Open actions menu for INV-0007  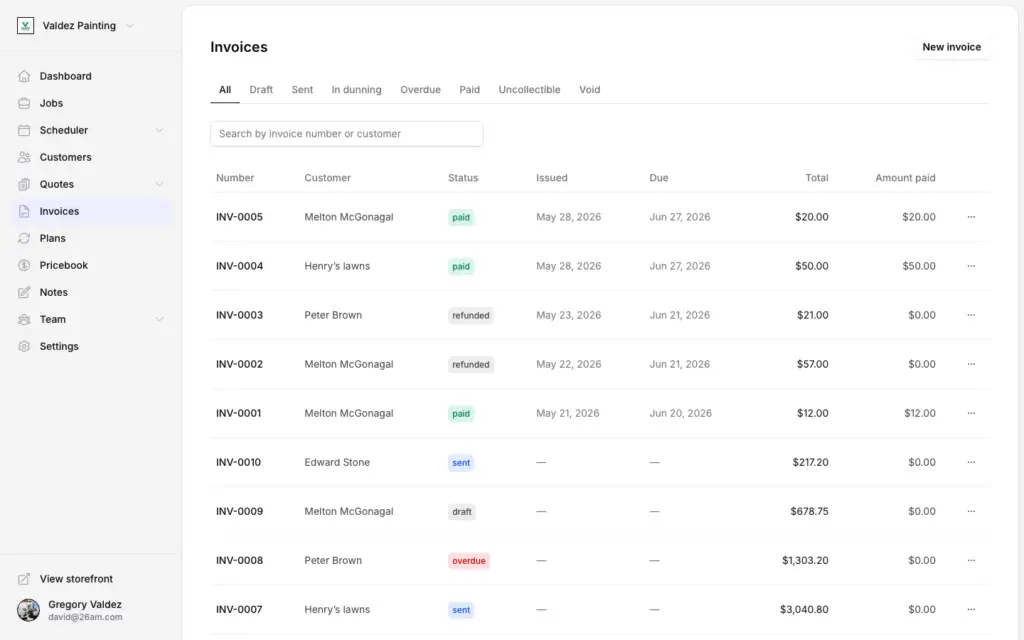971,609
